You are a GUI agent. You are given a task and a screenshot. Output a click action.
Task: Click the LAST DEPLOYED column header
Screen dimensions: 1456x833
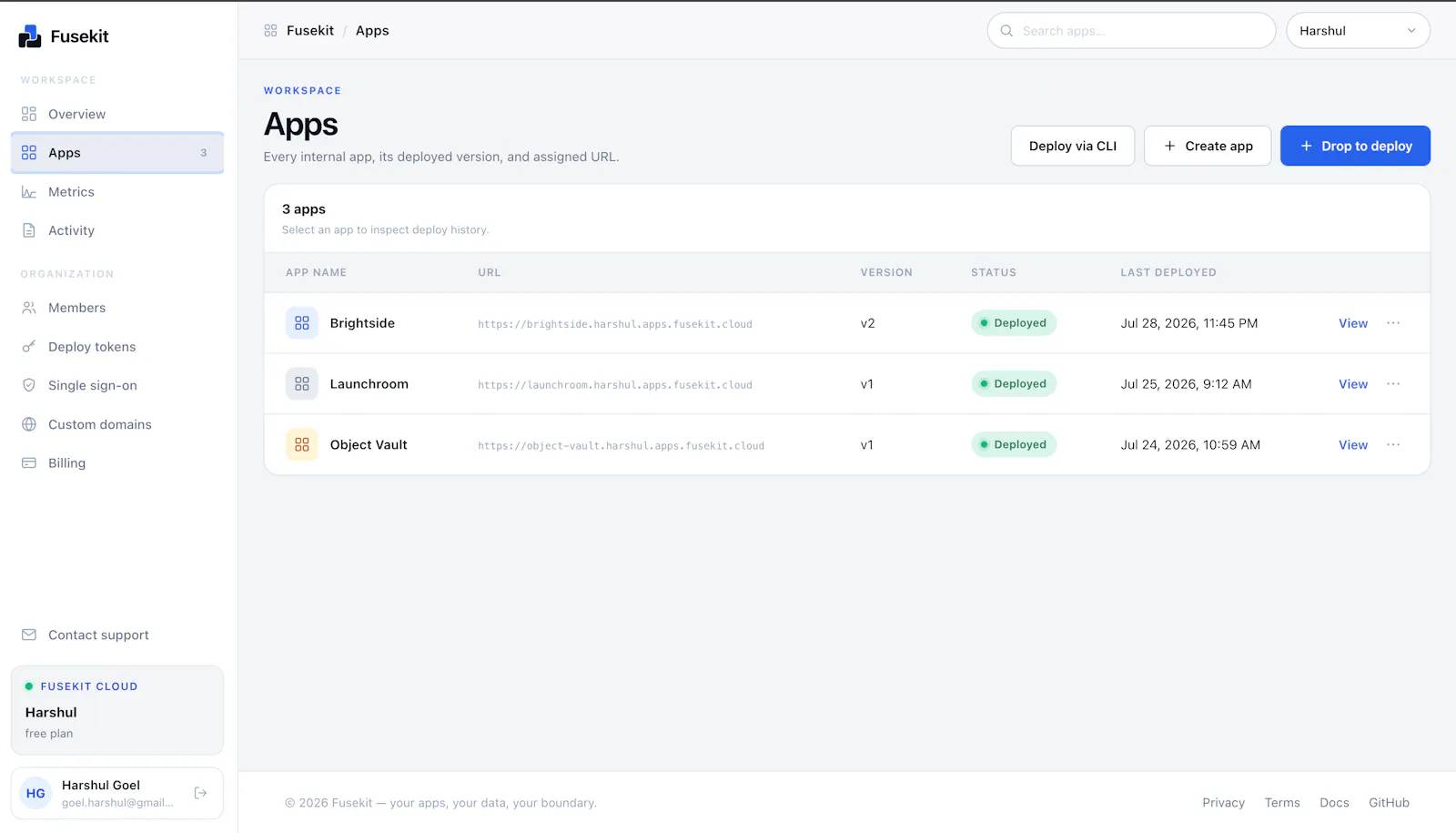point(1168,272)
